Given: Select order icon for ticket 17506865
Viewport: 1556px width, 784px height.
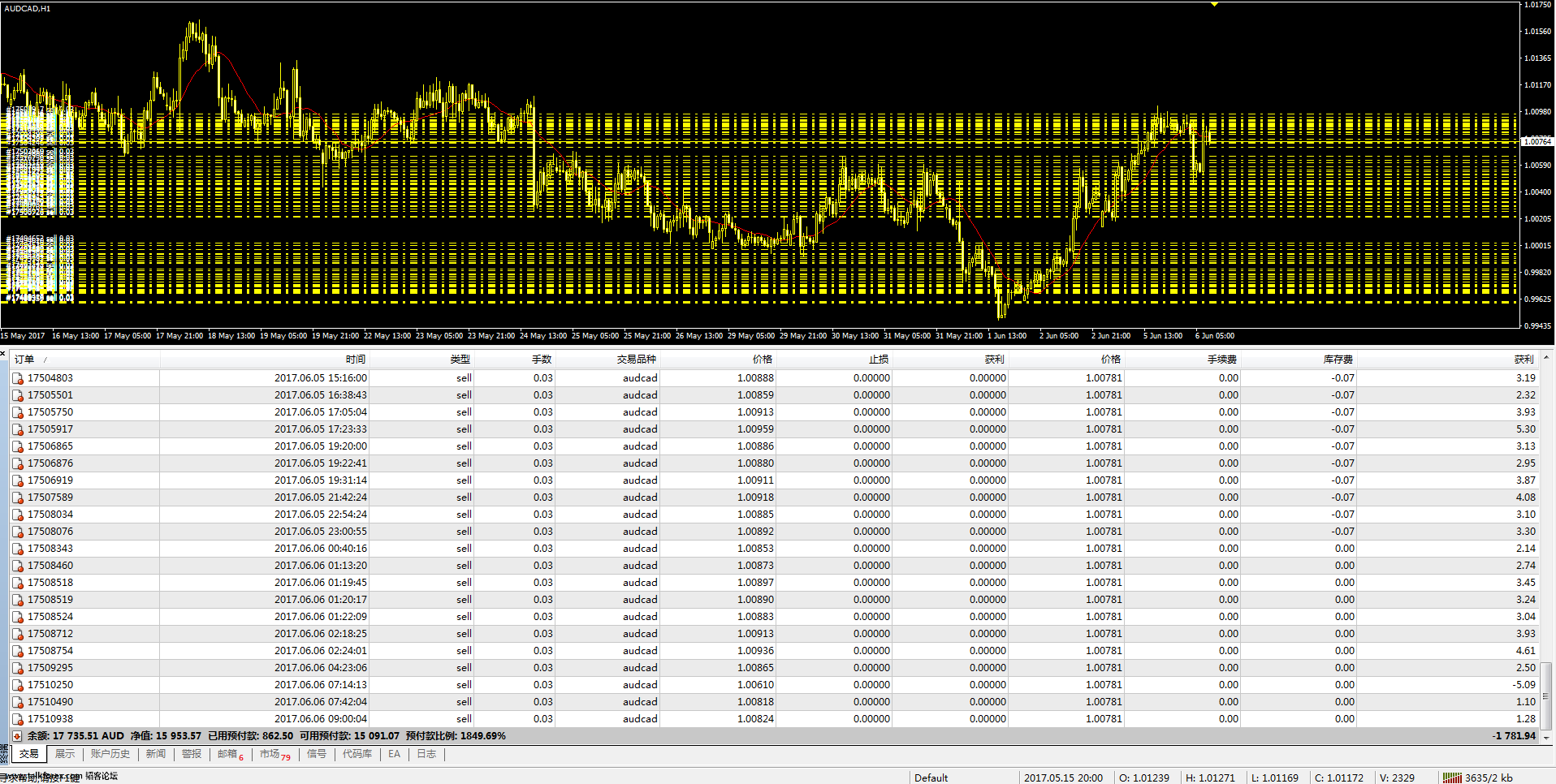Looking at the screenshot, I should point(18,446).
